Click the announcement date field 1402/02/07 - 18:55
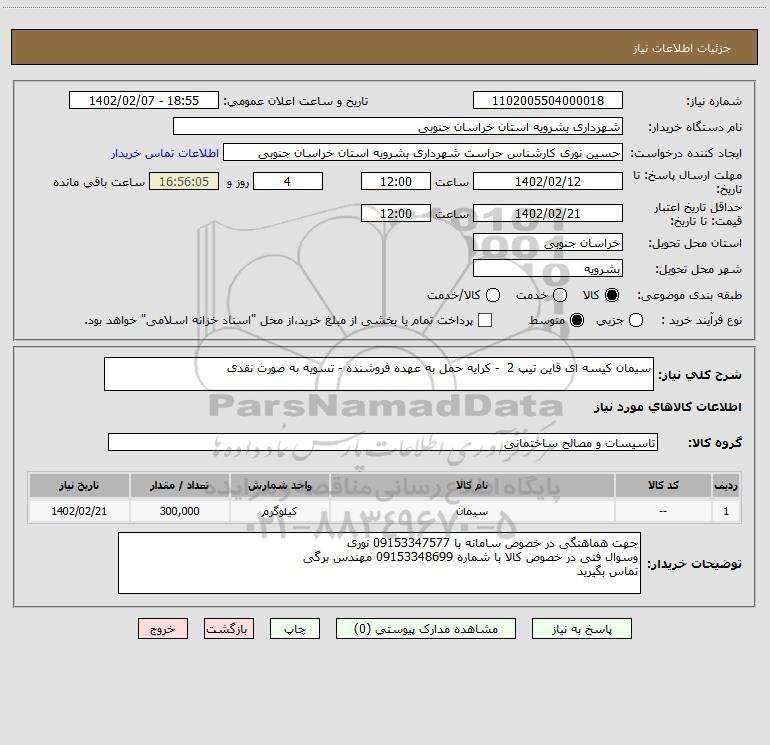The width and height of the screenshot is (770, 745). [144, 101]
